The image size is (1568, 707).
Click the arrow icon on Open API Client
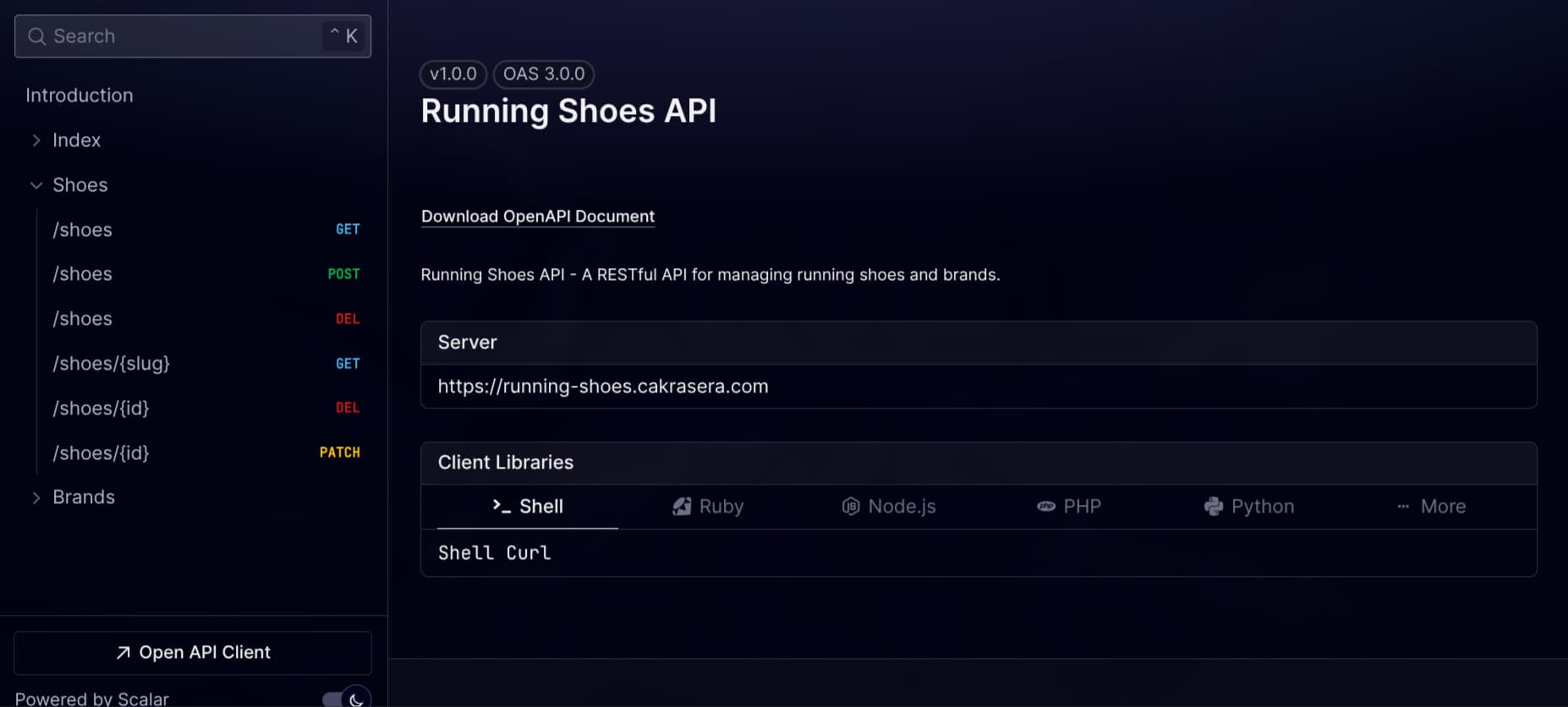coord(123,653)
